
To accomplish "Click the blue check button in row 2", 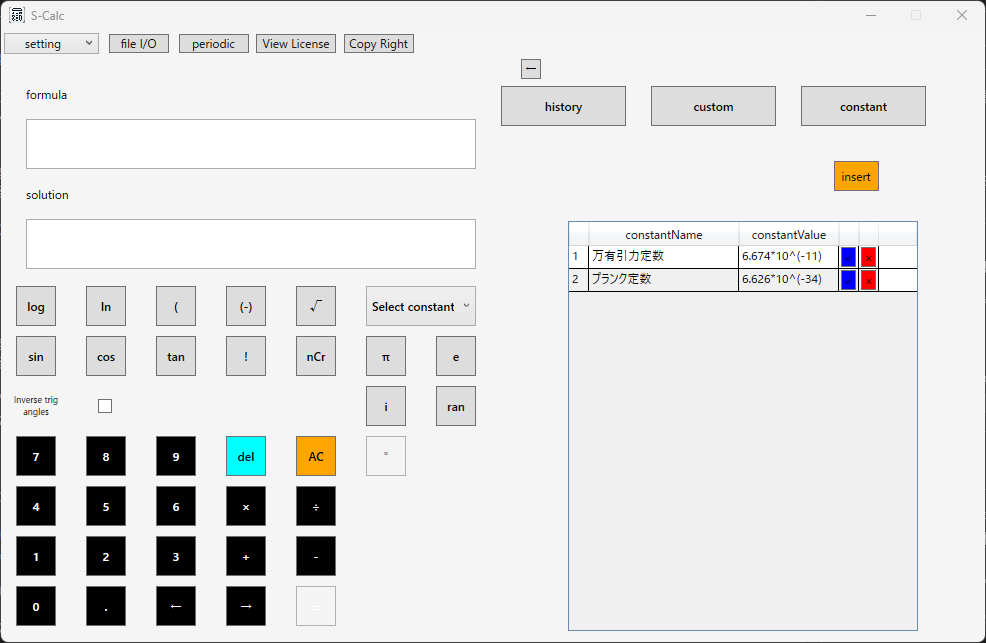I will pyautogui.click(x=848, y=280).
